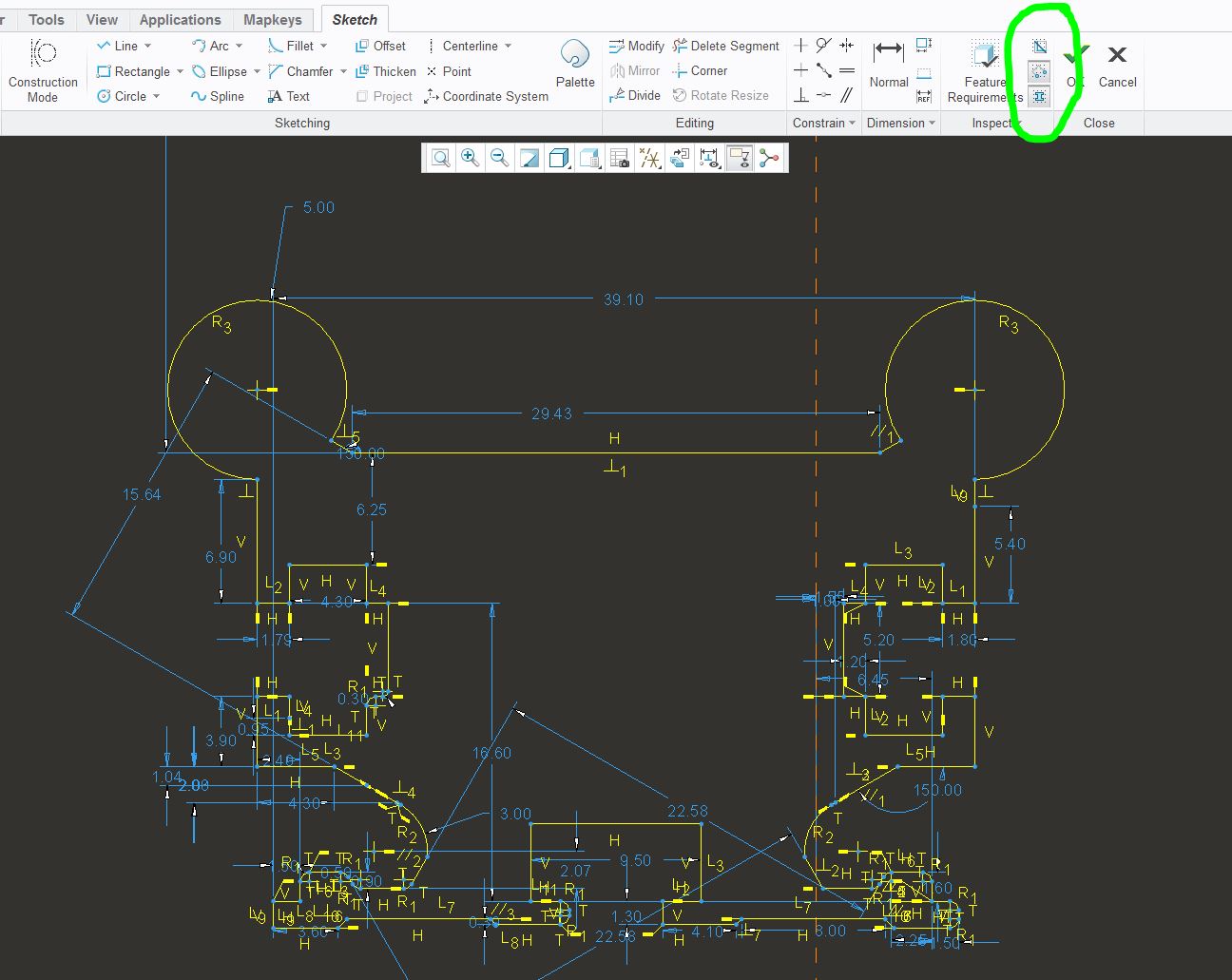Expand the Arc tool dropdown arrow
The image size is (1232, 980).
239,46
